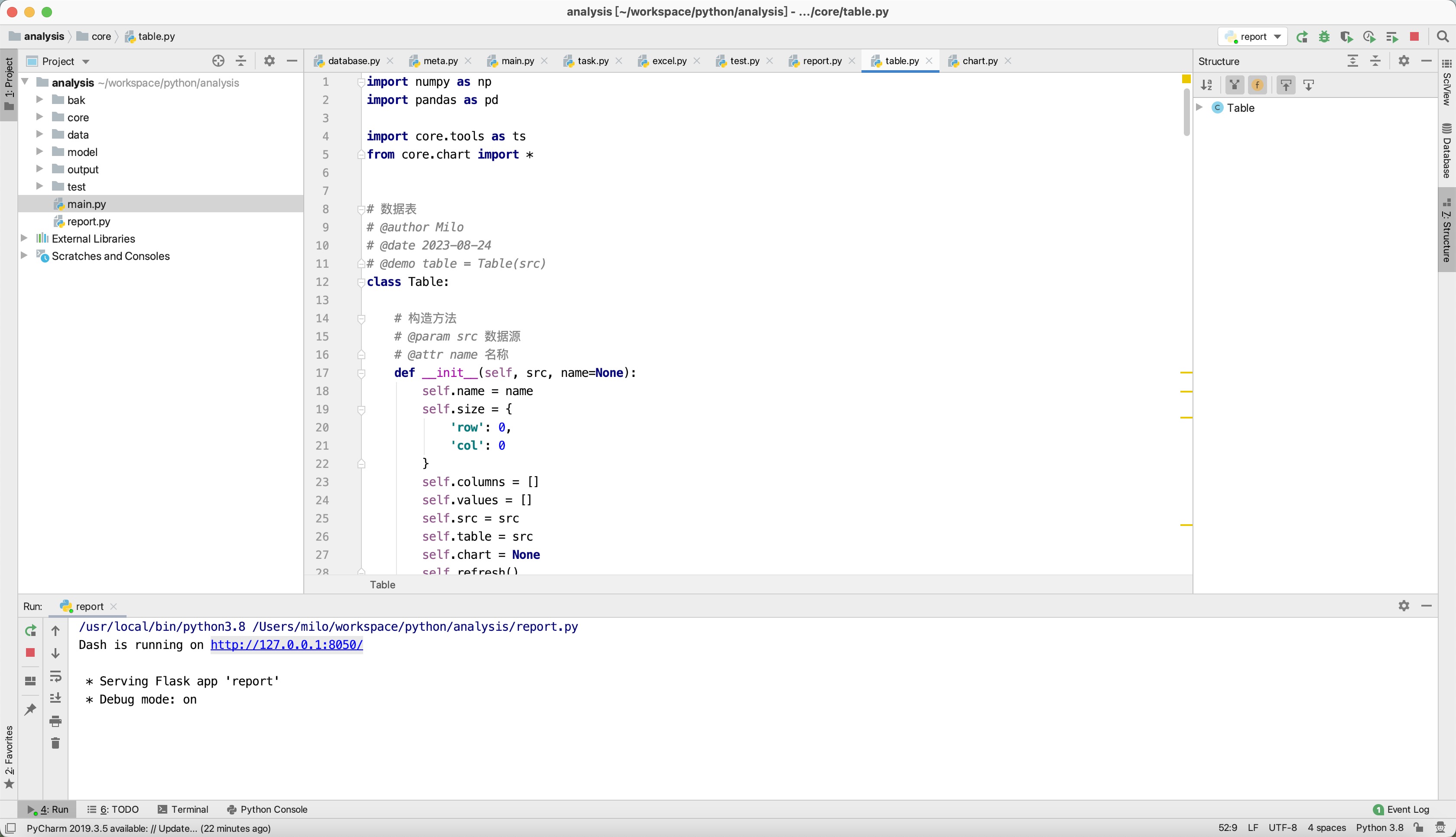
Task: Rerun report in Run panel sidebar
Action: click(30, 631)
